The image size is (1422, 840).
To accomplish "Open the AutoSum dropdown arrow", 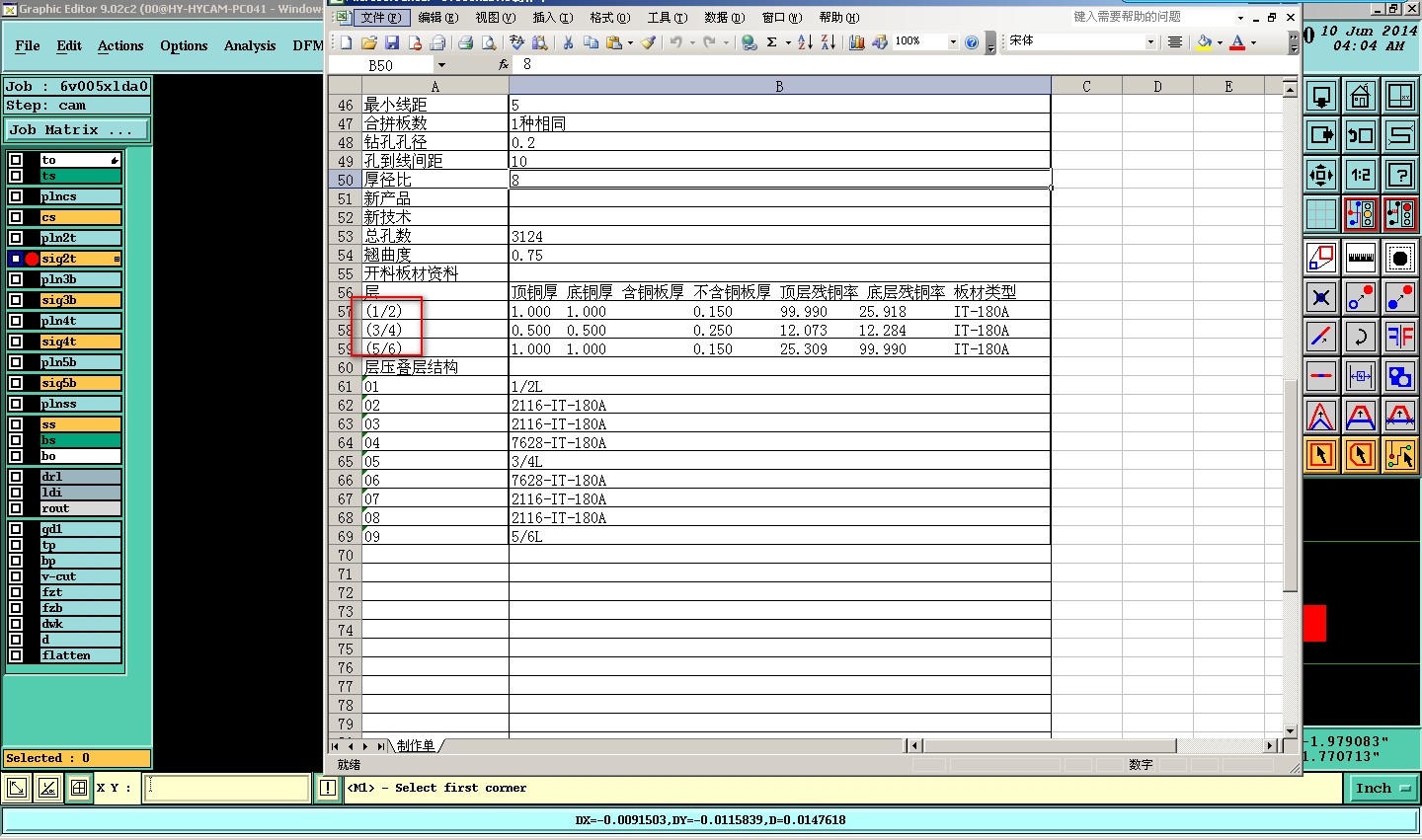I will coord(787,42).
